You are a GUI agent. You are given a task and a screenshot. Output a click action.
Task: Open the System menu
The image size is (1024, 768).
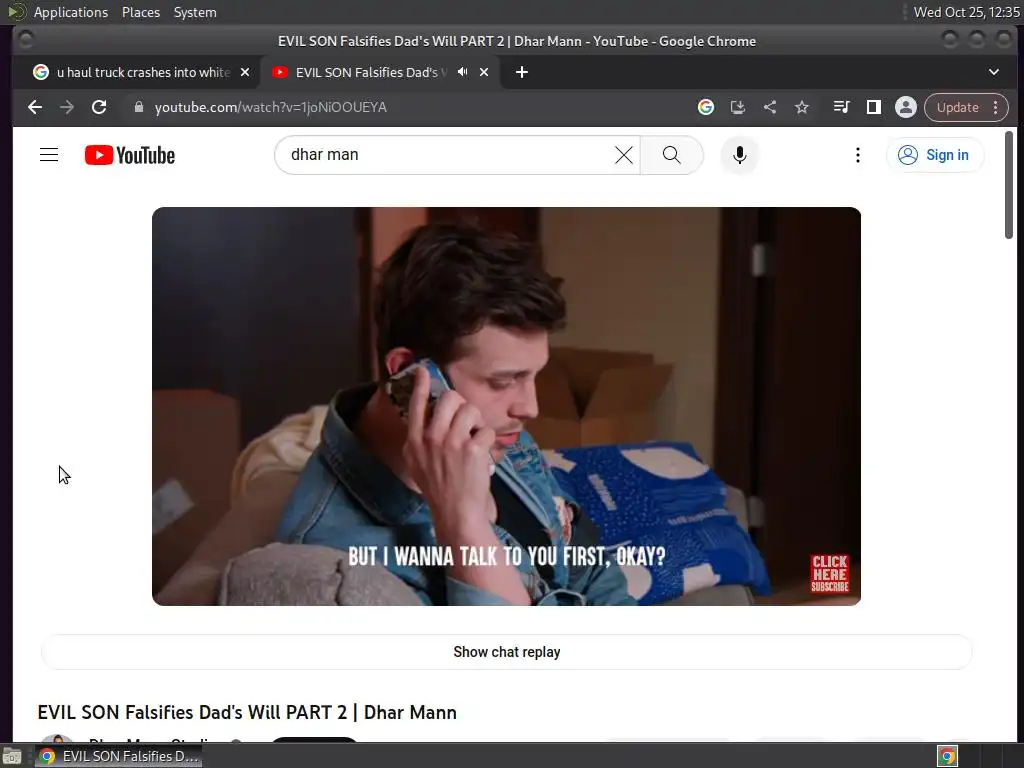[x=195, y=12]
